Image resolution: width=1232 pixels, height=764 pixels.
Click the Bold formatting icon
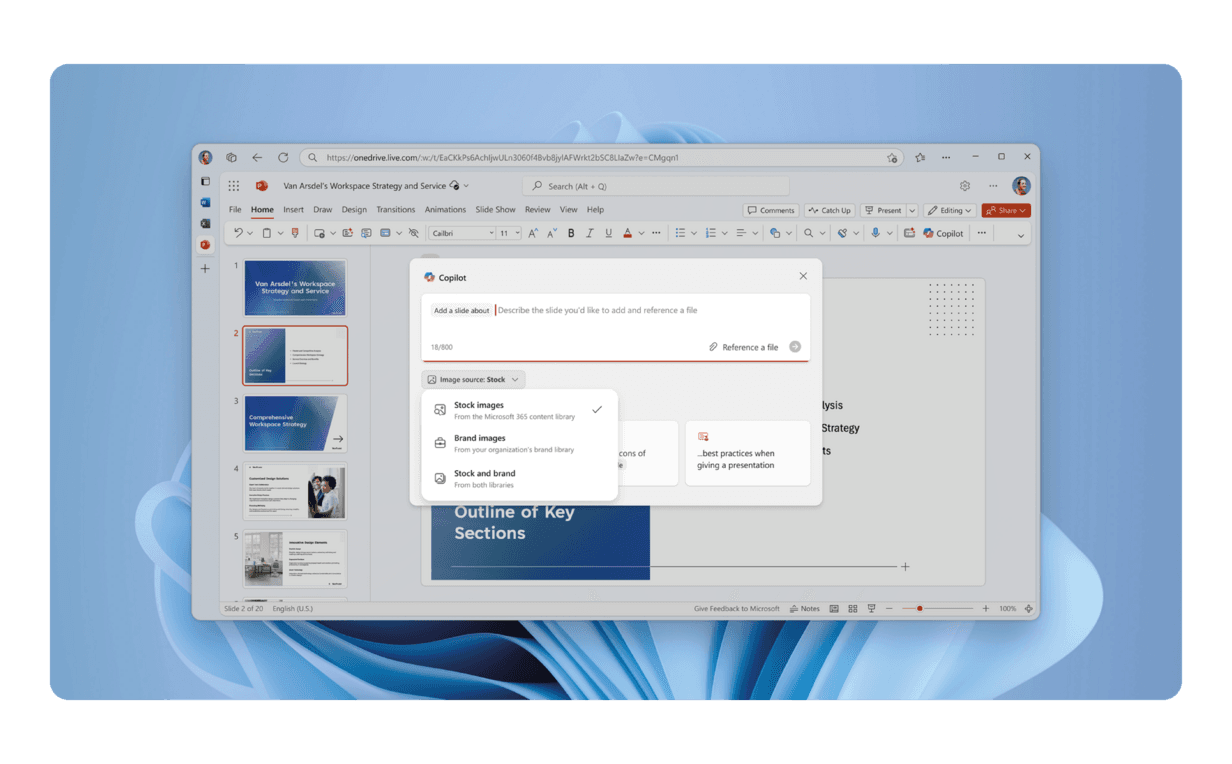[x=571, y=233]
